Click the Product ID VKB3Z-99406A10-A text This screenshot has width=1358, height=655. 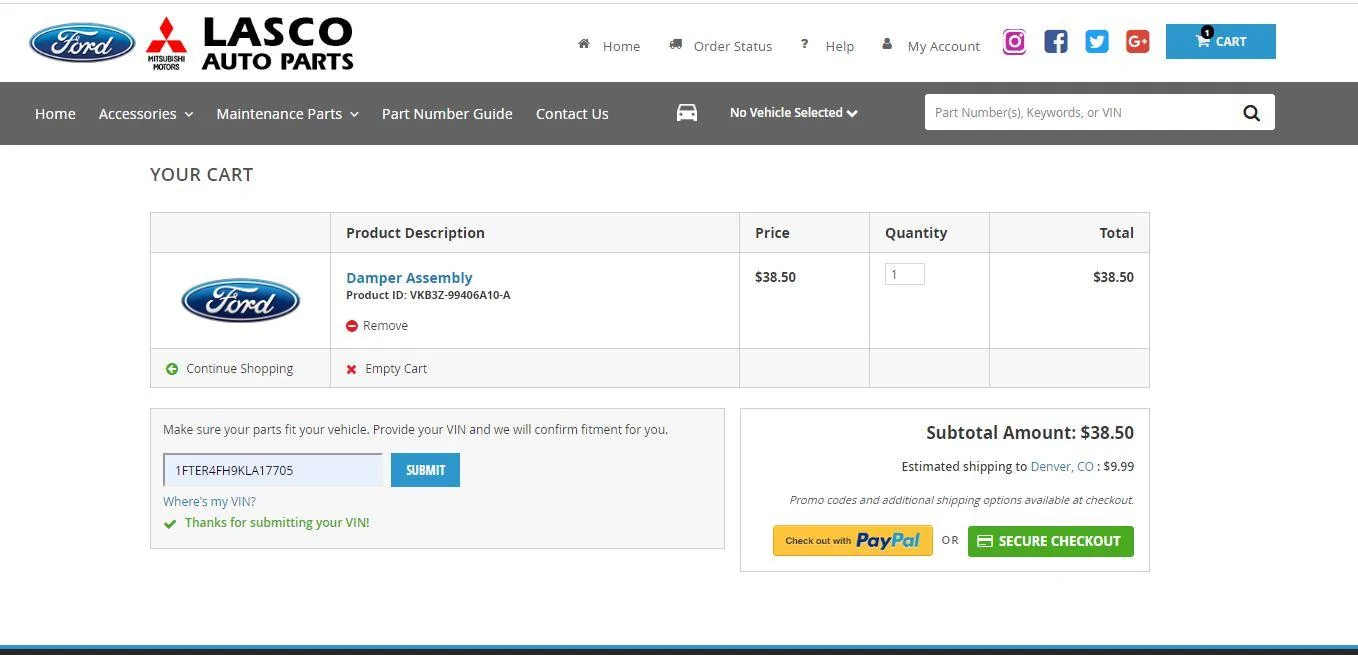click(428, 296)
